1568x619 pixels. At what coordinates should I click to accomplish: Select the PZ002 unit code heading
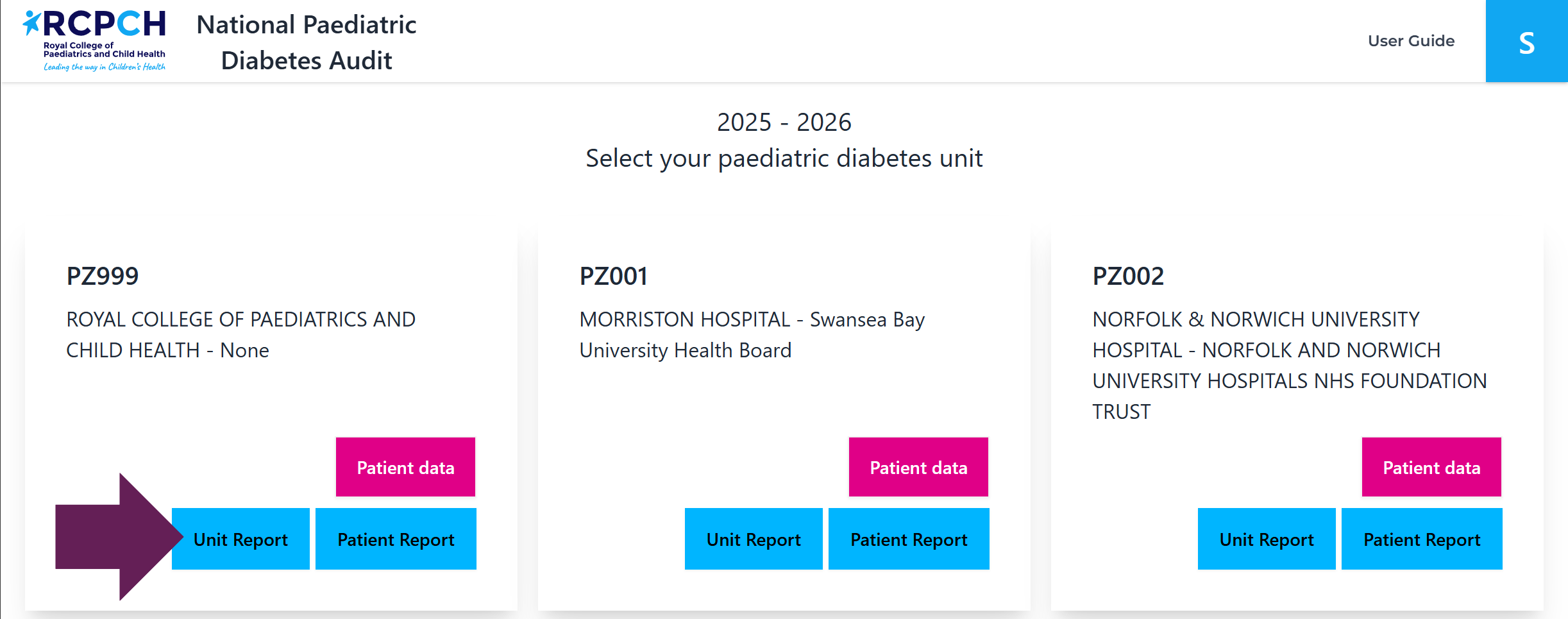(x=1128, y=276)
